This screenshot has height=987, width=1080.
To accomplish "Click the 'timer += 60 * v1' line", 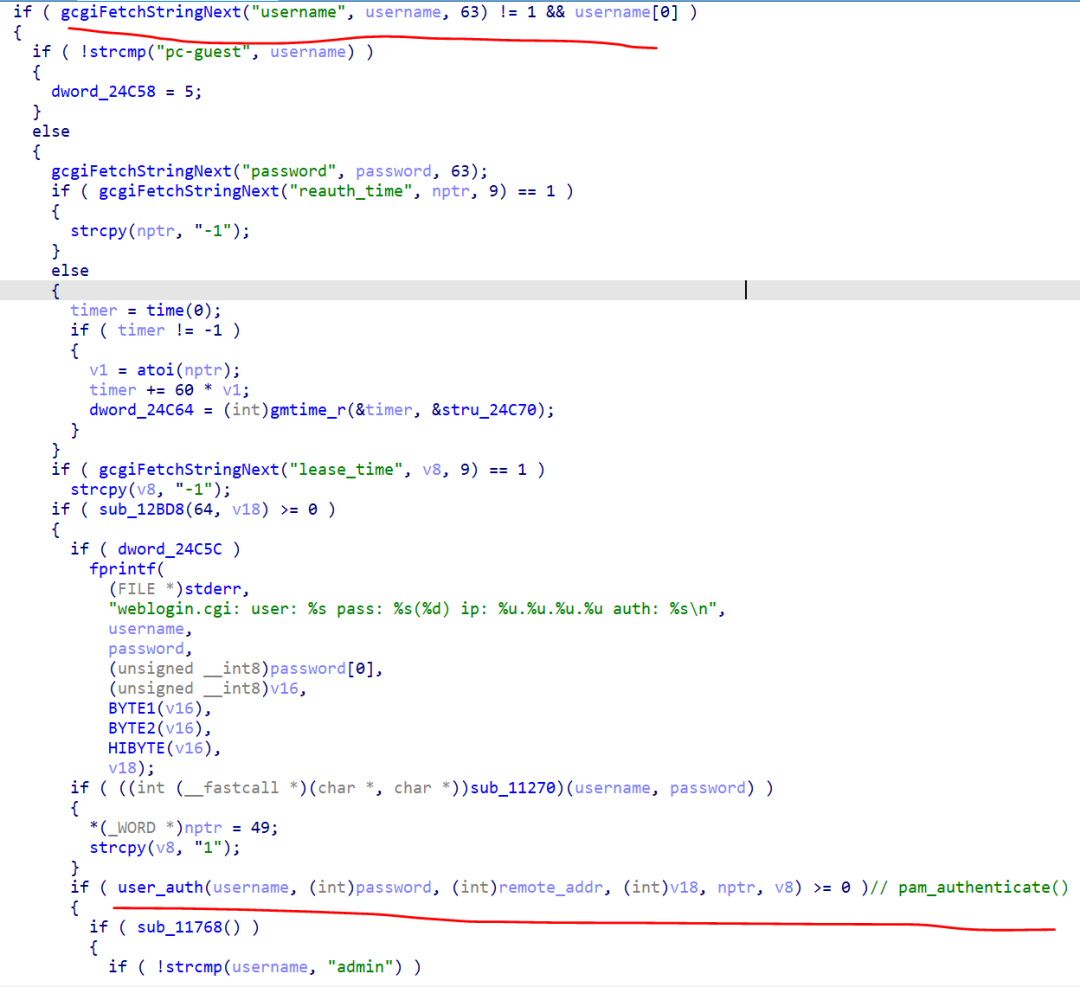I will click(169, 390).
